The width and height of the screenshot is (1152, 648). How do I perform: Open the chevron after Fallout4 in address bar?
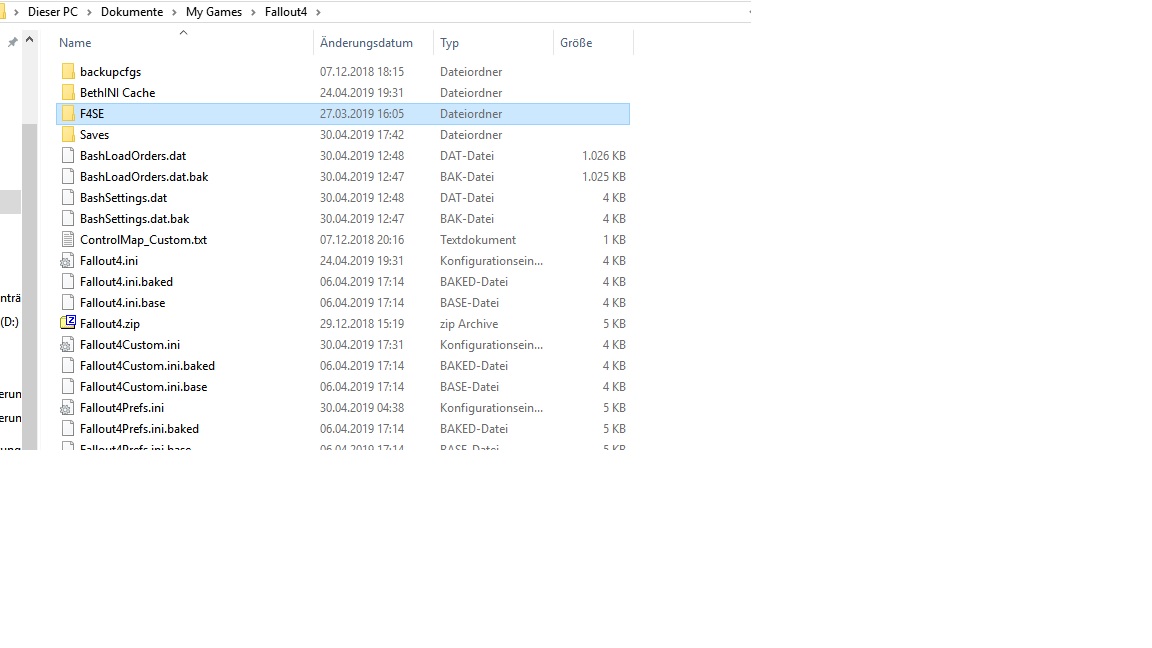(317, 12)
